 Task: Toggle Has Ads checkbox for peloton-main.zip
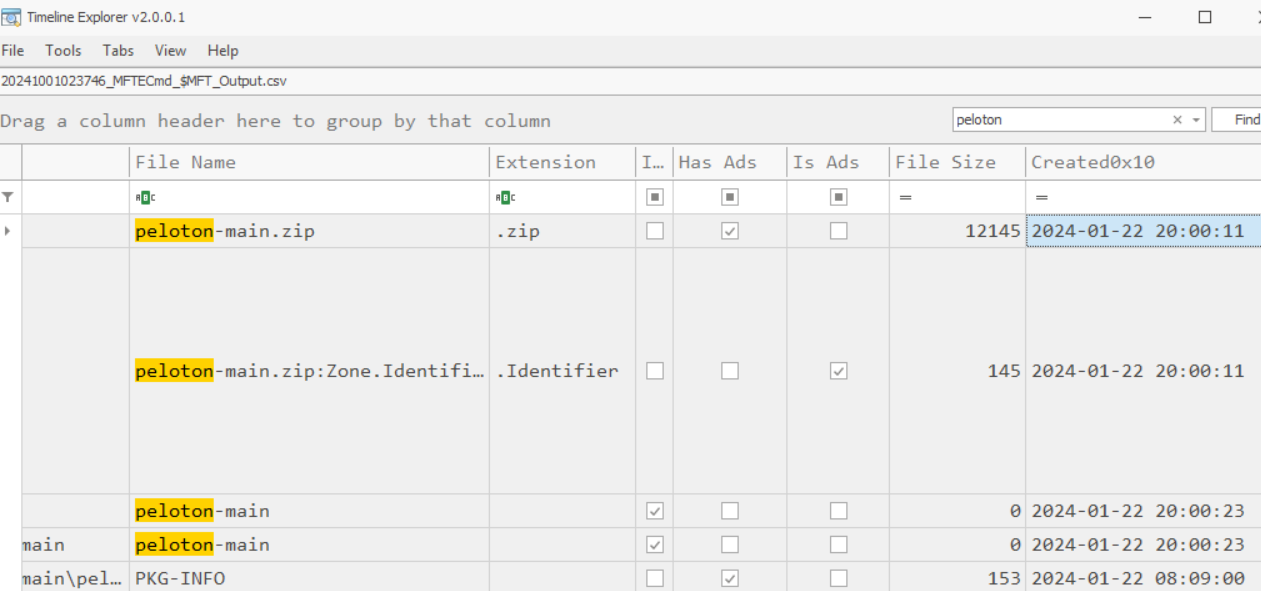pyautogui.click(x=730, y=231)
